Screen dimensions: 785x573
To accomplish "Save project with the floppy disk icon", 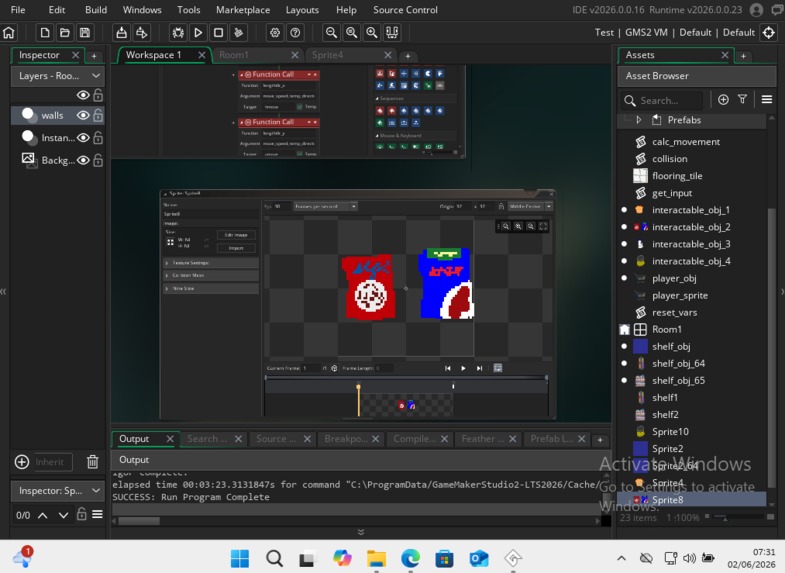I will [85, 33].
